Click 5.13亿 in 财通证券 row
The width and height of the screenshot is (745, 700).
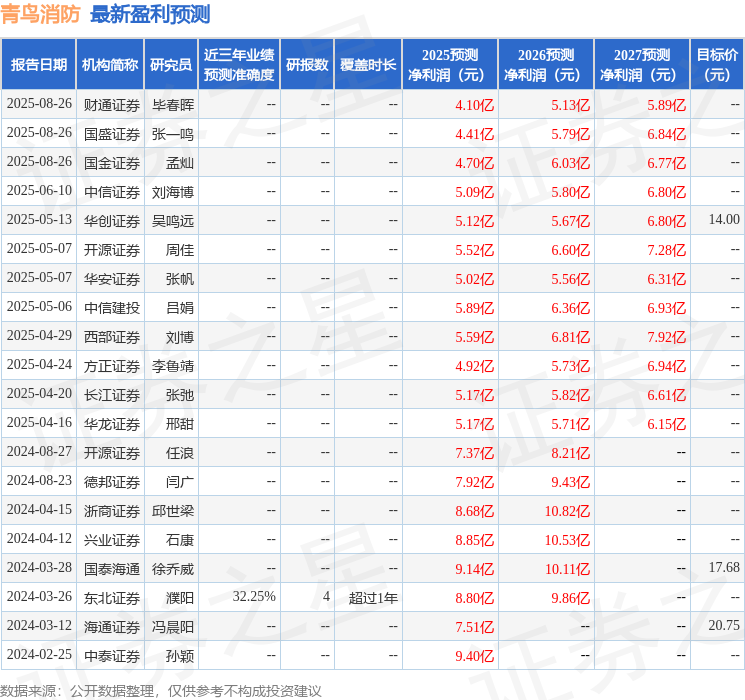tap(570, 105)
